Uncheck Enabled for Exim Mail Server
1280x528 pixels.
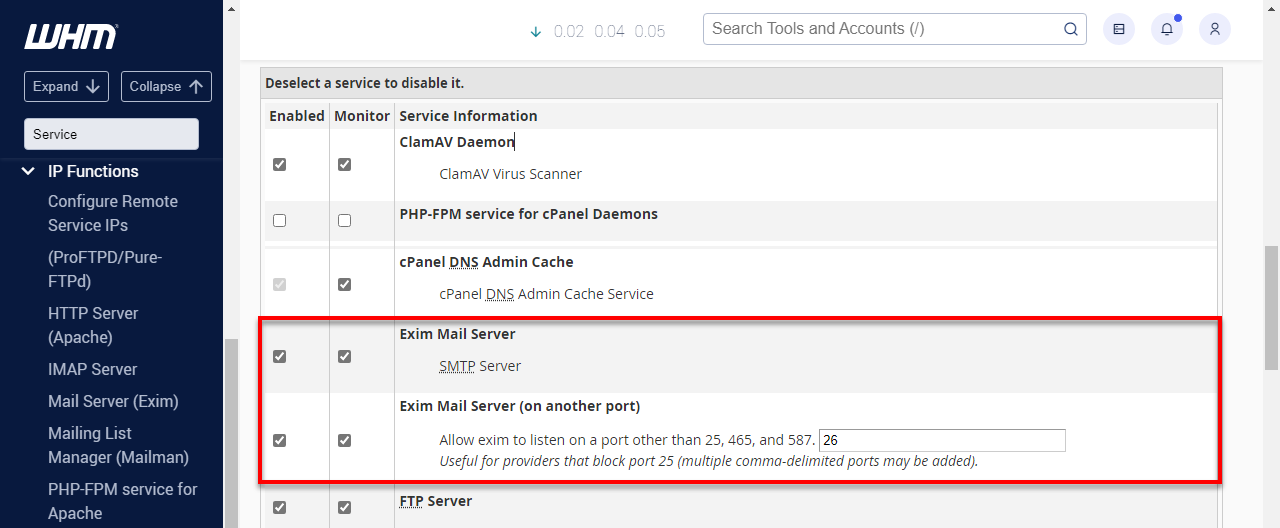(x=279, y=356)
